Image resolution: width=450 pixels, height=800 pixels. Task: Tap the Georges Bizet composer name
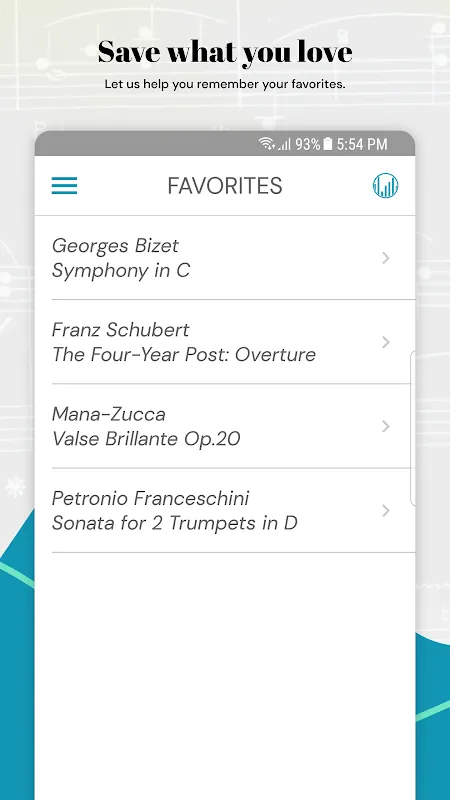[x=115, y=246]
